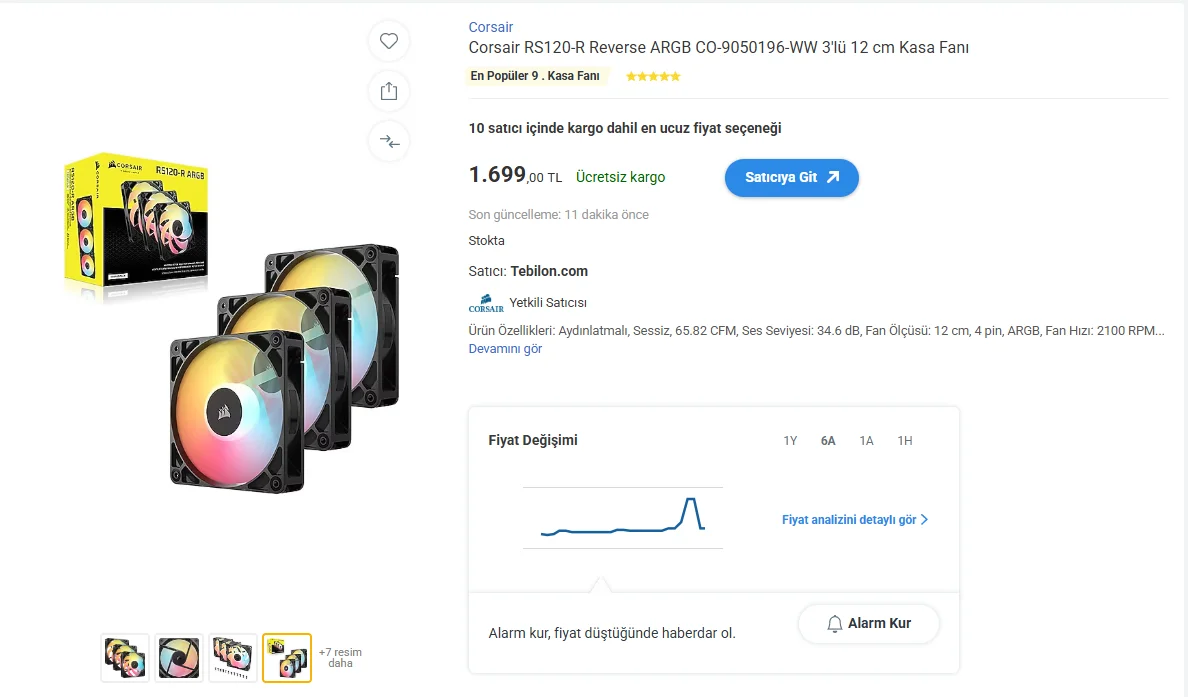Switch price chart to 1A range
Screen dimensions: 1188x697
pyautogui.click(x=866, y=441)
